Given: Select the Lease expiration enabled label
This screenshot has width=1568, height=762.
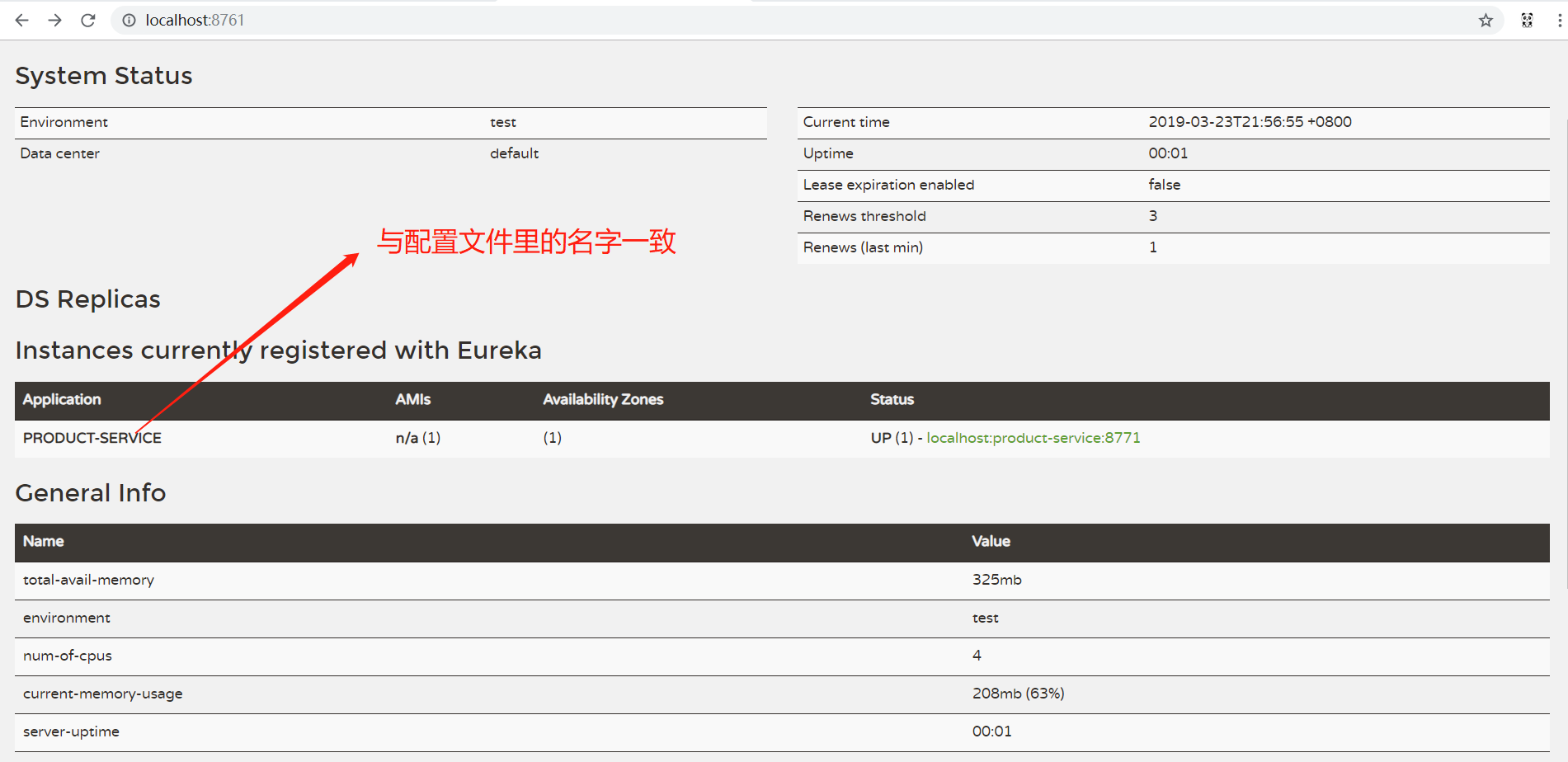Looking at the screenshot, I should click(889, 185).
